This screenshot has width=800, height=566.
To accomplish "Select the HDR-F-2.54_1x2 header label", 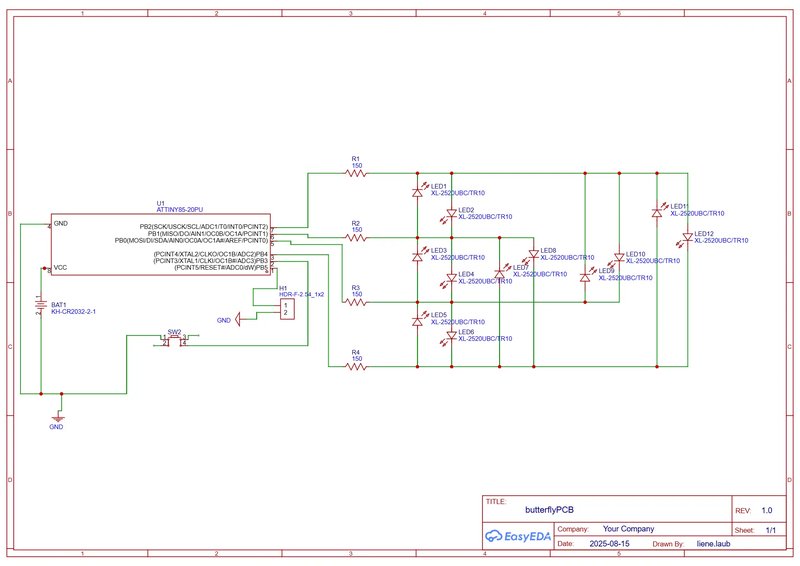I will [x=302, y=294].
